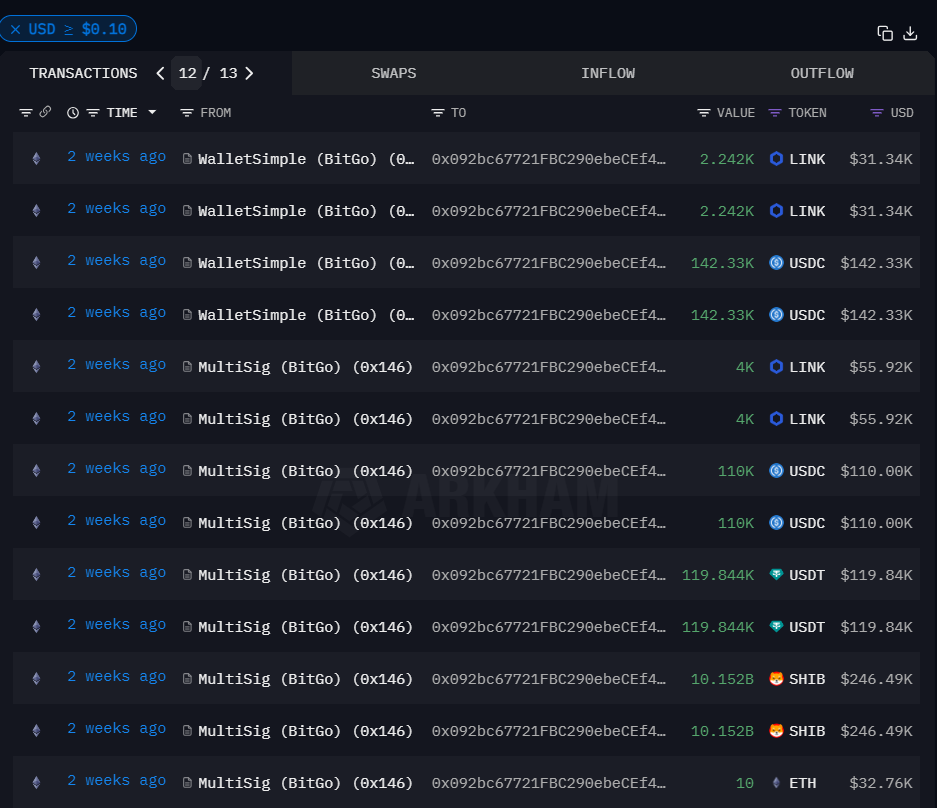Open the INFLOW tab
937x808 pixels.
pos(608,72)
